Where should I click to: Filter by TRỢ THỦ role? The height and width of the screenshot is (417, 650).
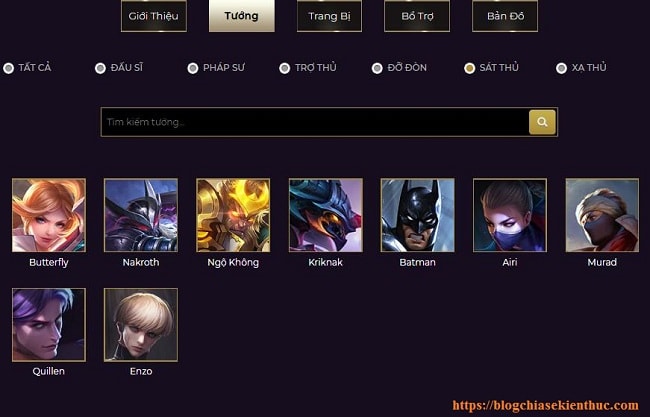284,68
